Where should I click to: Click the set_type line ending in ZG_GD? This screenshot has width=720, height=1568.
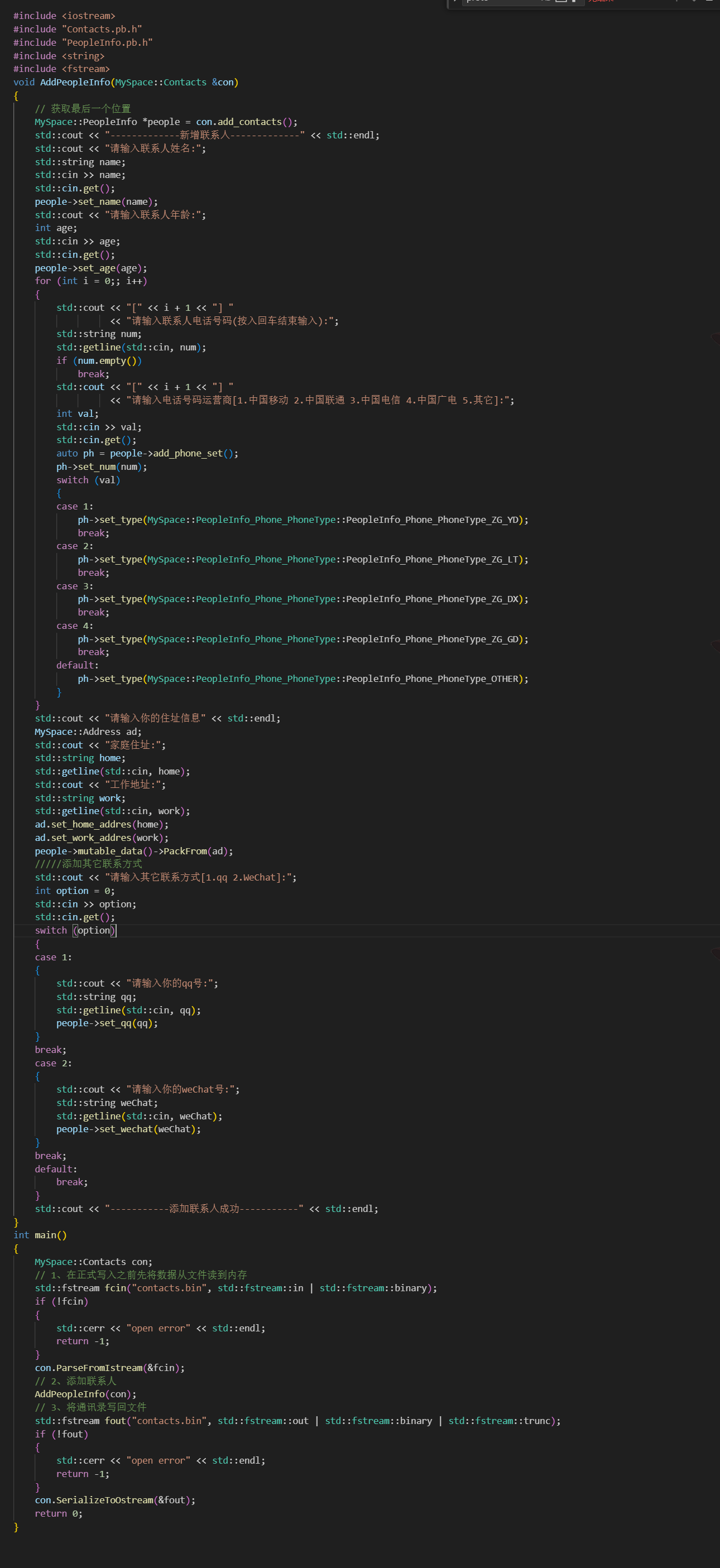tap(303, 638)
